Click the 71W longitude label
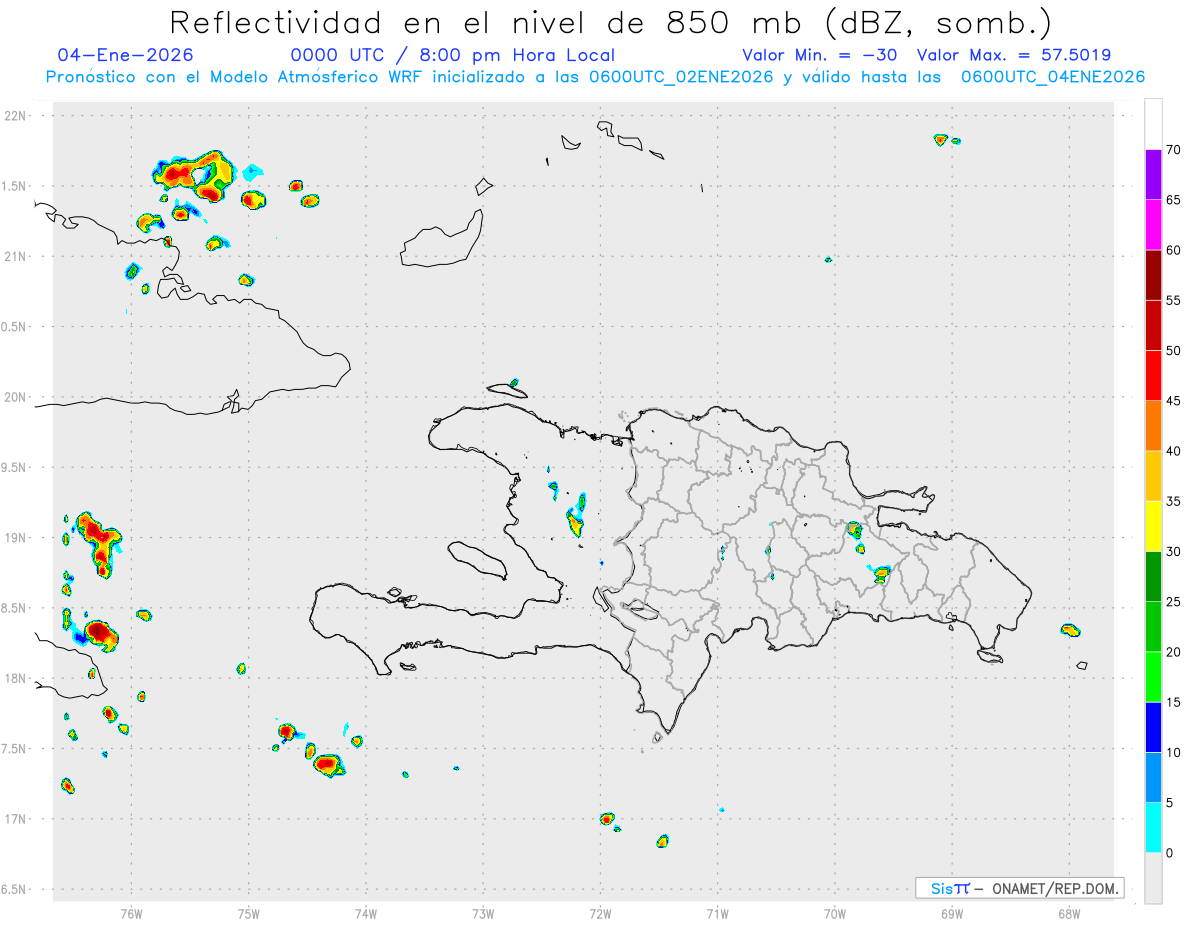1200x927 pixels. (717, 913)
